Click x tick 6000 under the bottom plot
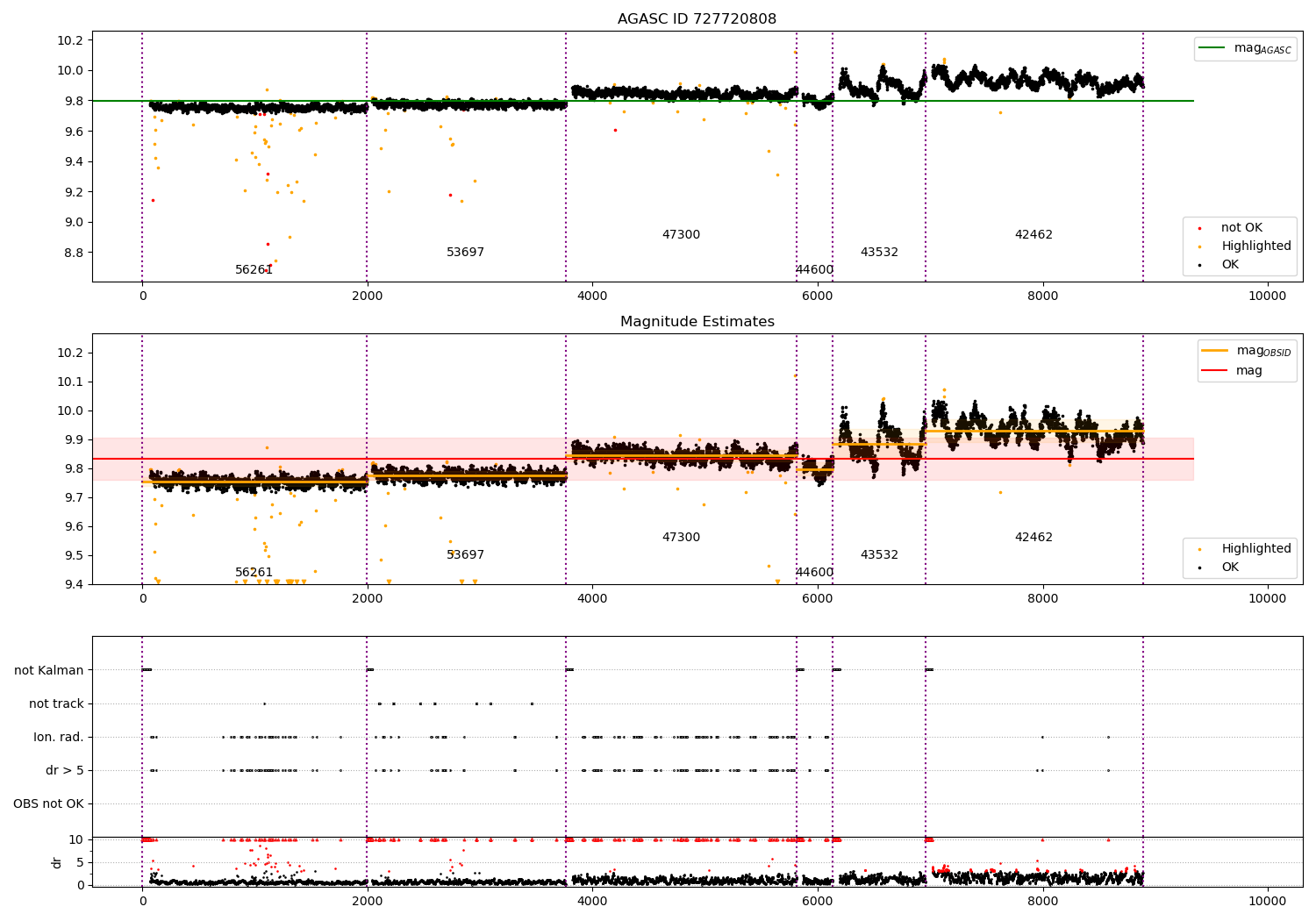Viewport: 1316px width, 921px height. click(x=817, y=902)
